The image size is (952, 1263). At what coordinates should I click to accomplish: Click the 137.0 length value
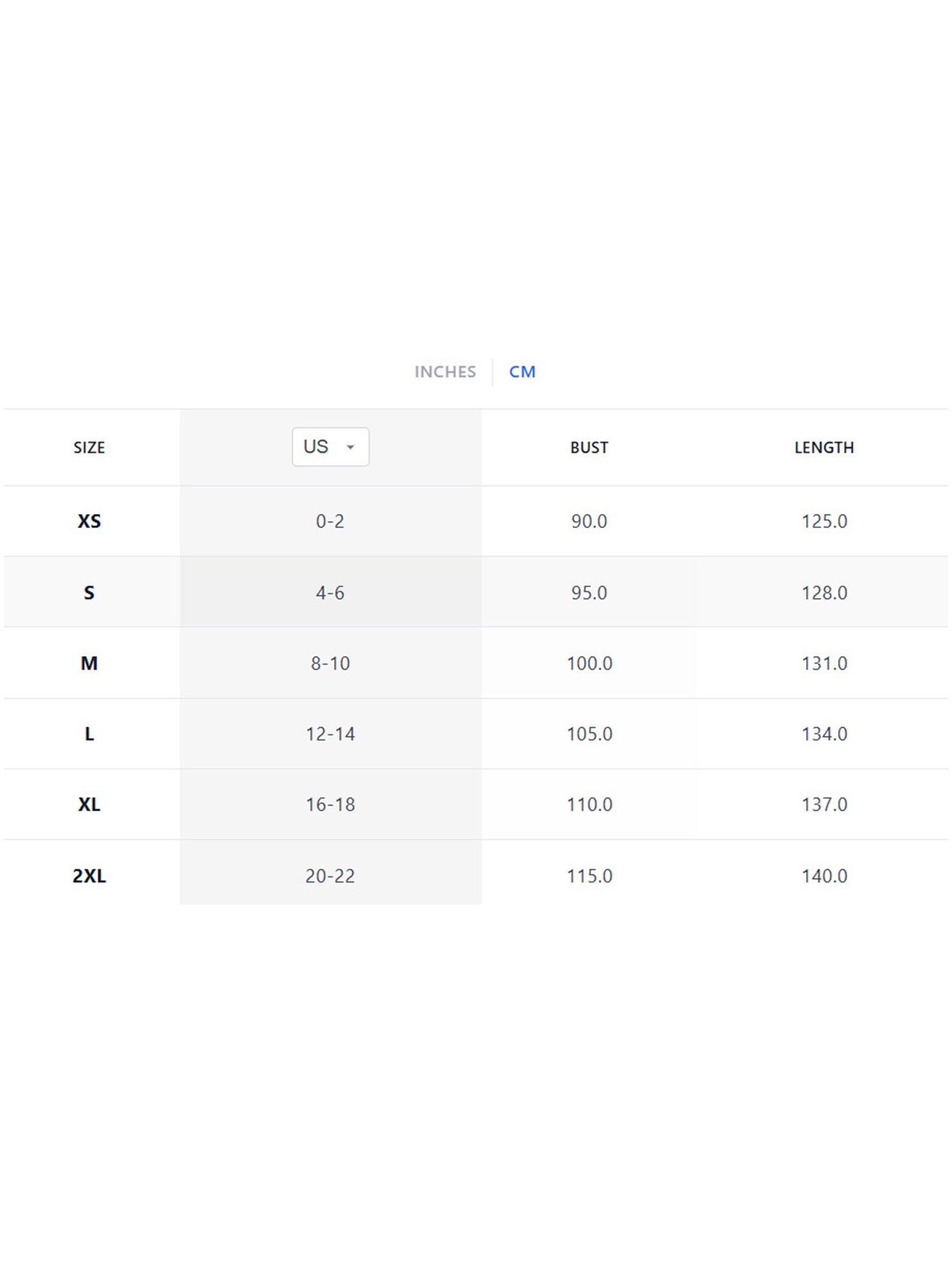[824, 804]
